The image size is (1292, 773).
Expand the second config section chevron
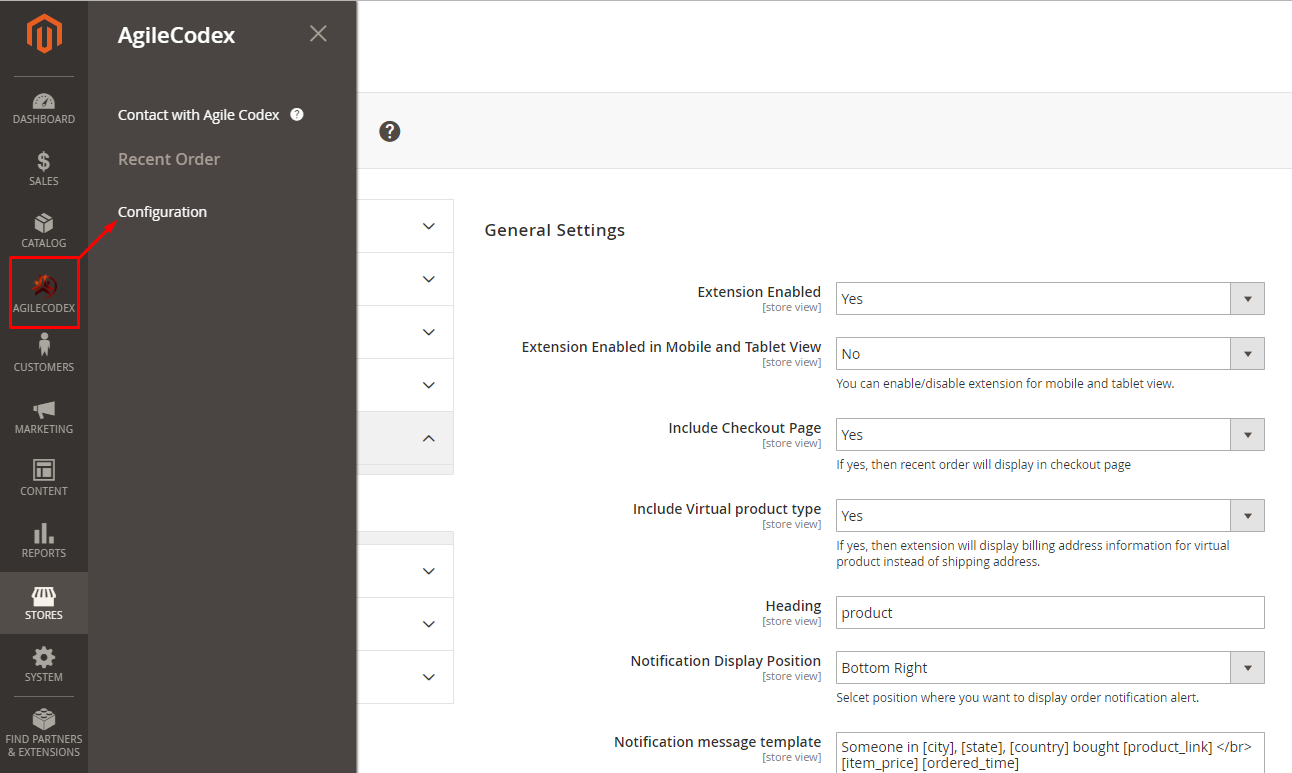(429, 279)
